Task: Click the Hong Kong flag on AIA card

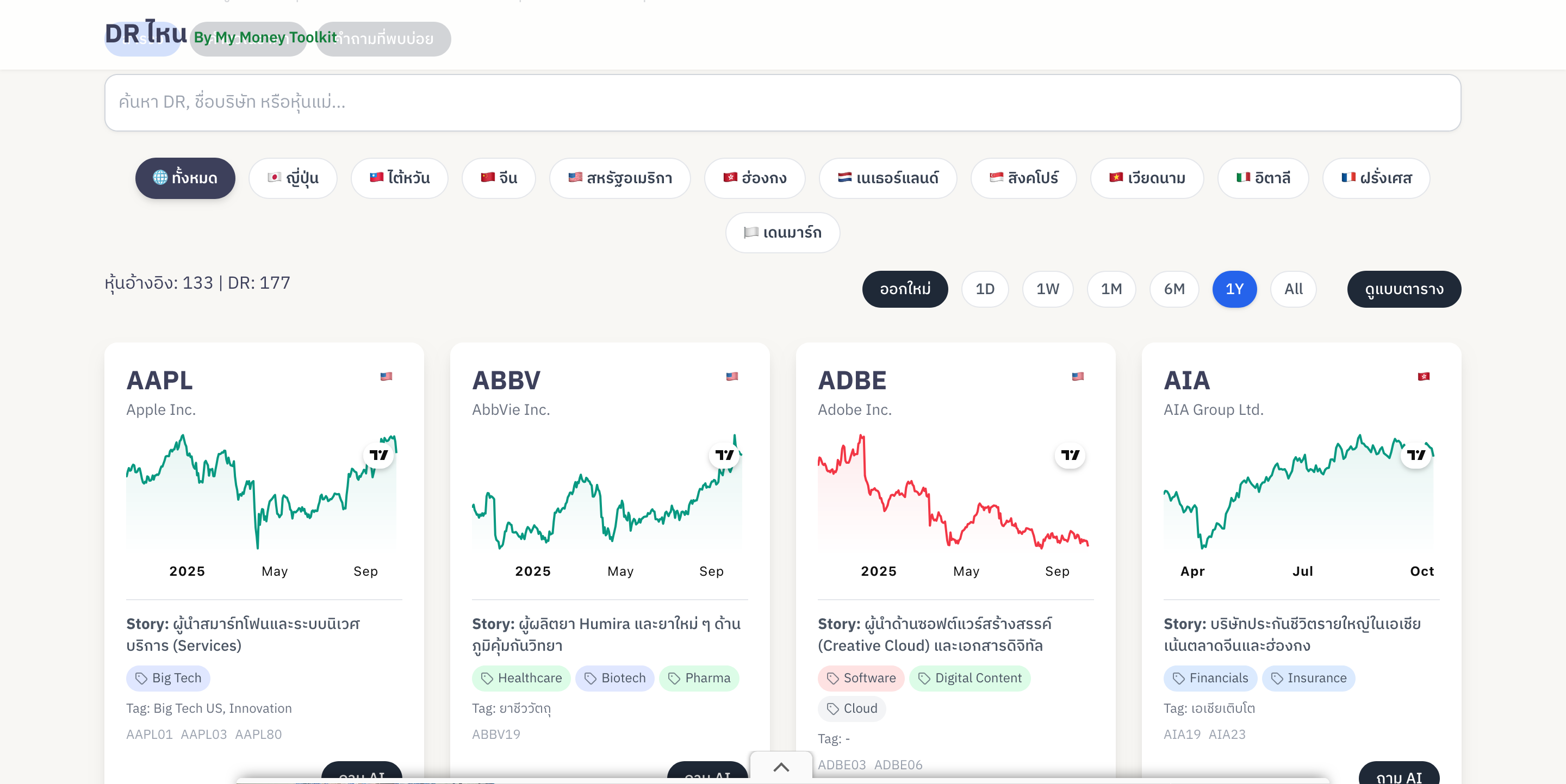Action: (1424, 376)
